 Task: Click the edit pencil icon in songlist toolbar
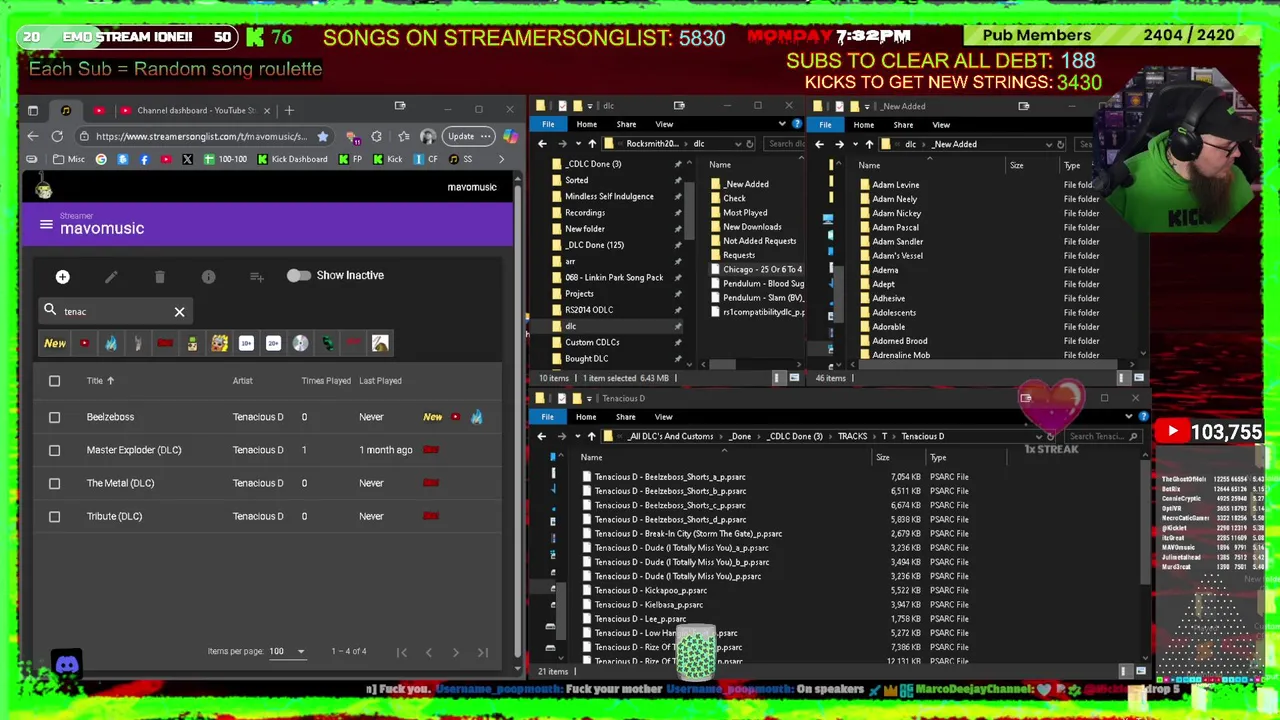coord(111,276)
